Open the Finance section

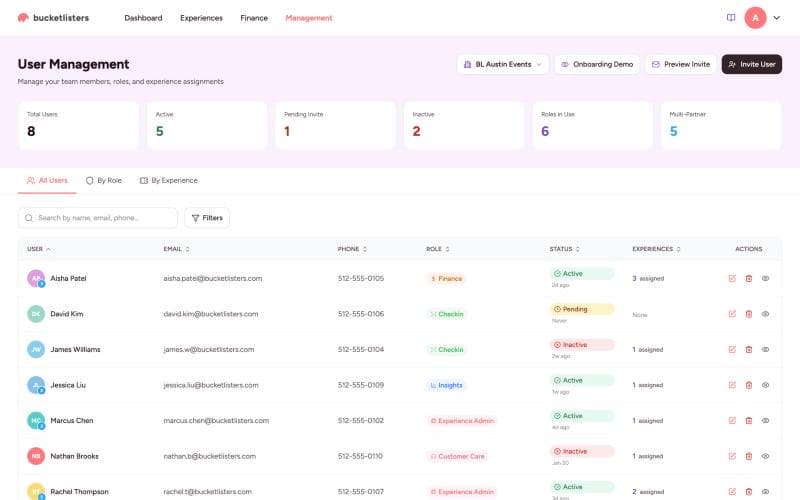pos(254,18)
